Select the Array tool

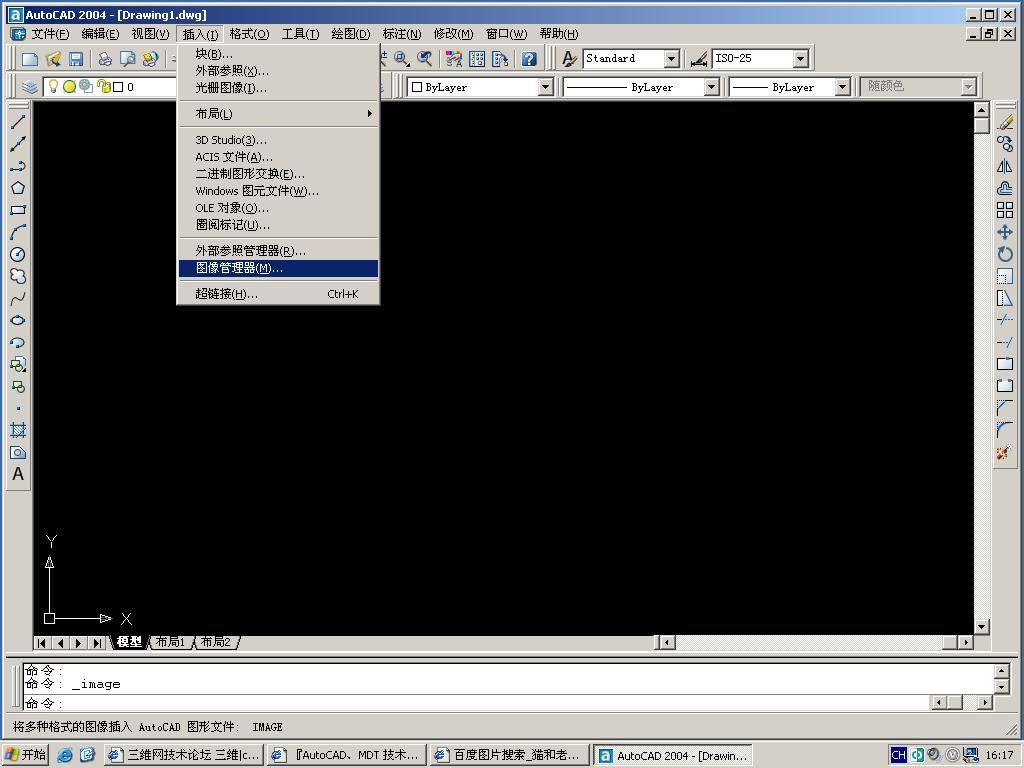click(x=1005, y=210)
